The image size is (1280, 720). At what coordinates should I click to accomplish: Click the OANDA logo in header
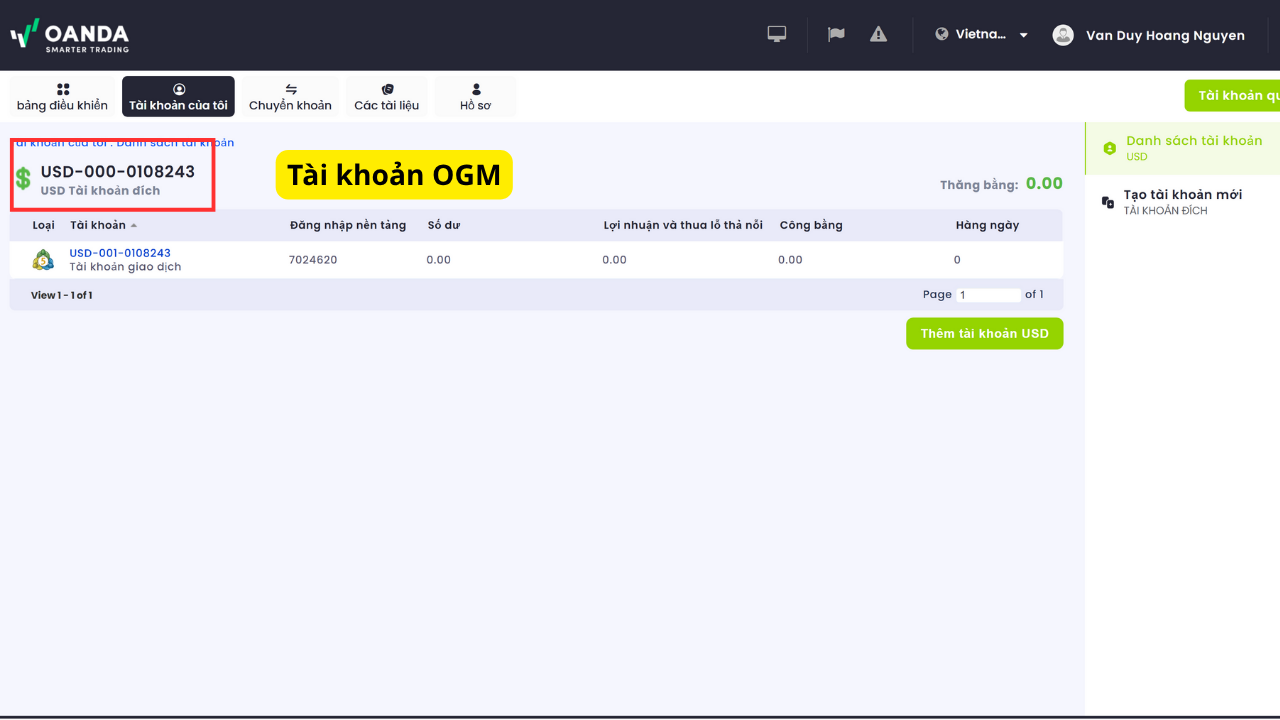[70, 35]
